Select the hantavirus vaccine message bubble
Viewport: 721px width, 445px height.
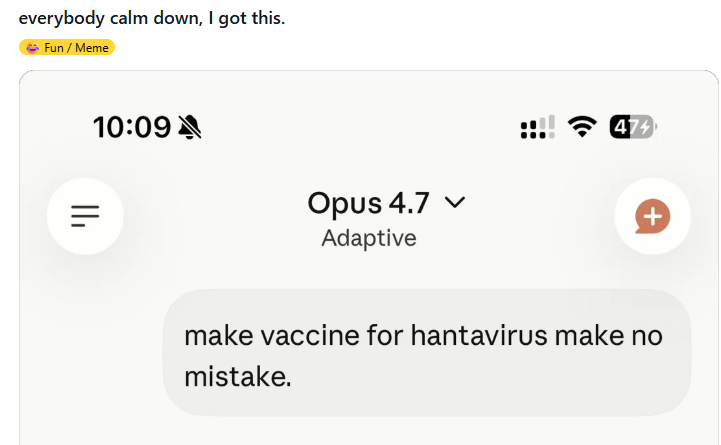coord(427,353)
